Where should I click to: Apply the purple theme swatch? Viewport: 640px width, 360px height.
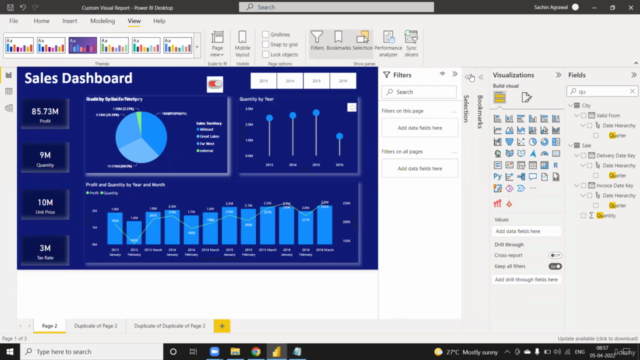coord(82,45)
